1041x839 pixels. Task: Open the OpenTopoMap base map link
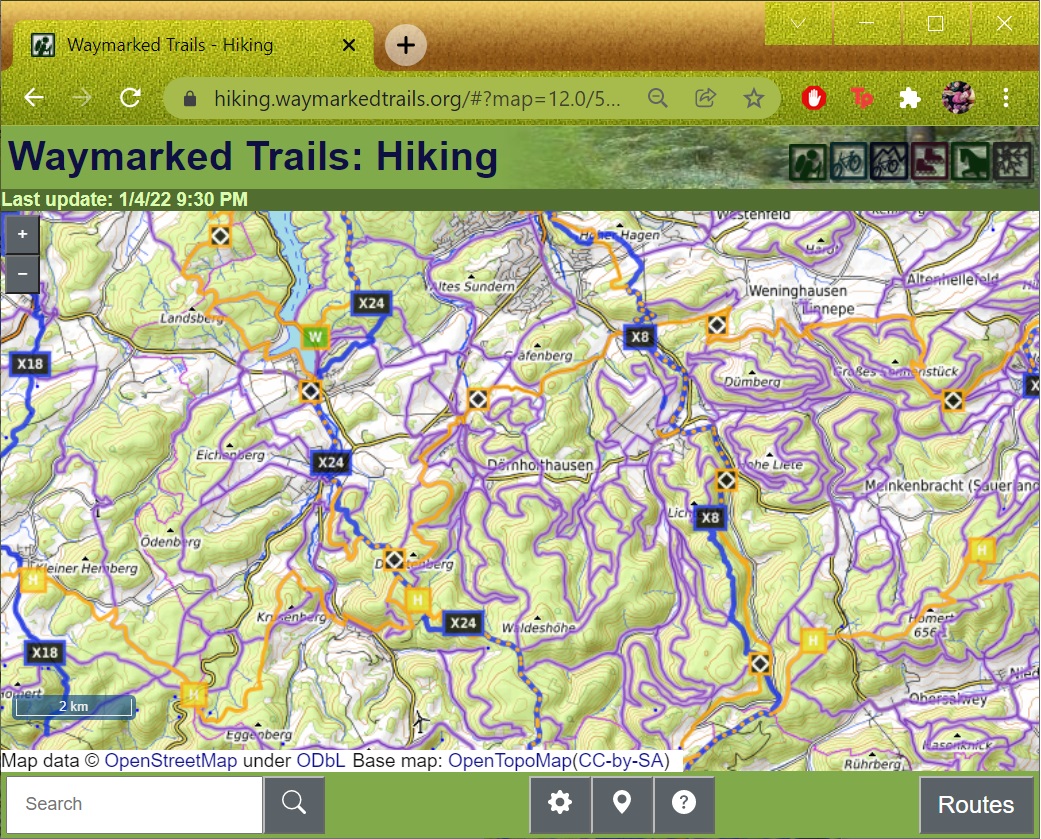tap(509, 761)
